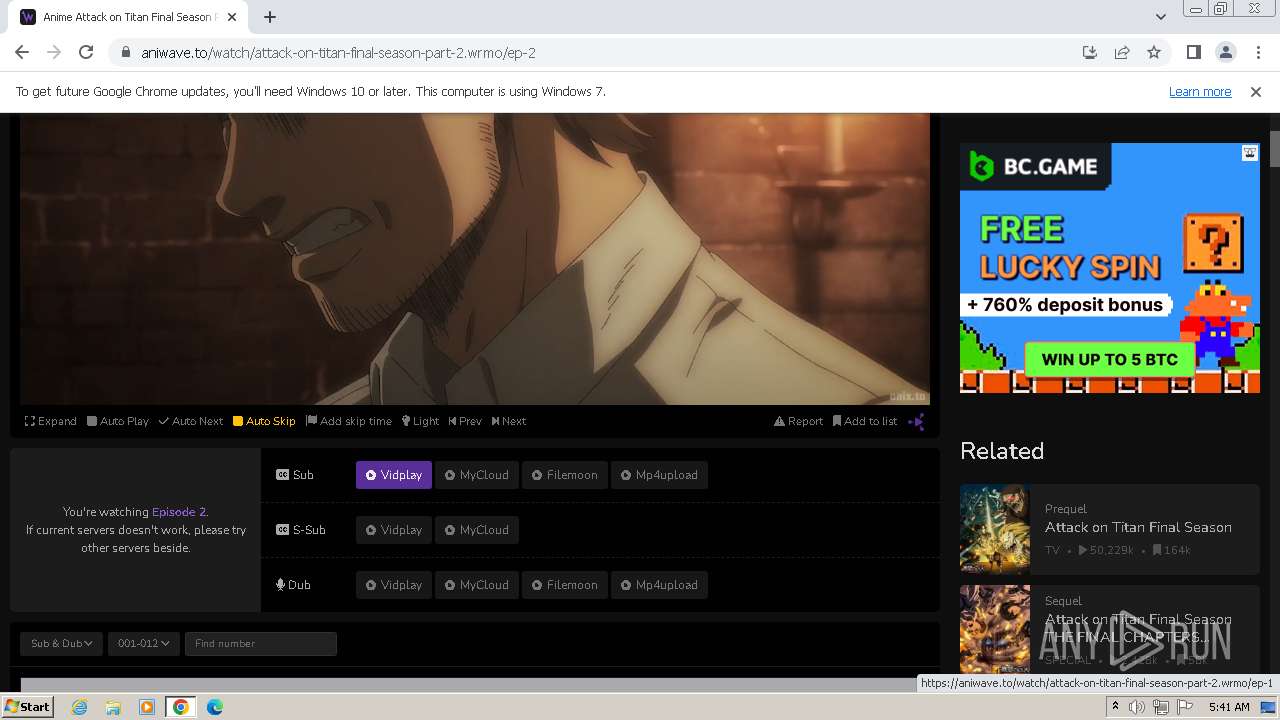The height and width of the screenshot is (720, 1280).
Task: Open a new browser tab
Action: coord(270,17)
